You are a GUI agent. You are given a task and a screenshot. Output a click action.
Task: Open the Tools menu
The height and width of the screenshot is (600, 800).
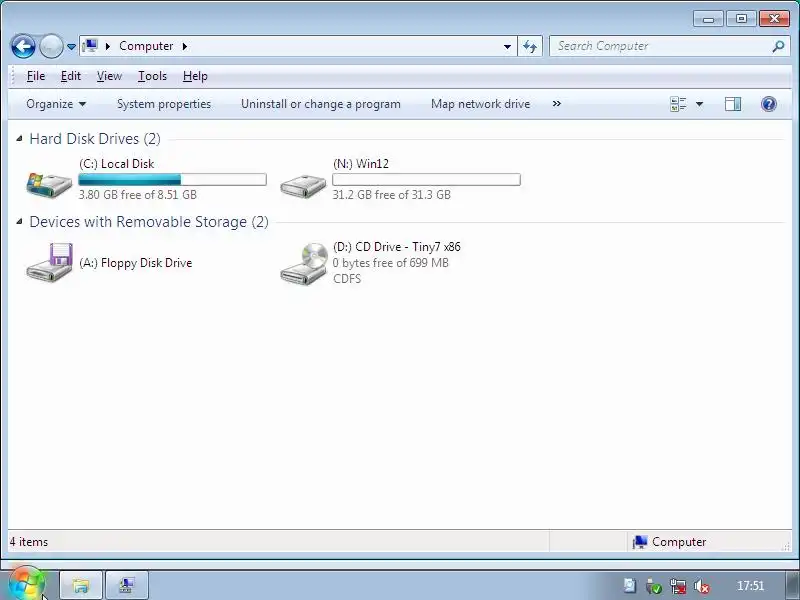tap(152, 76)
